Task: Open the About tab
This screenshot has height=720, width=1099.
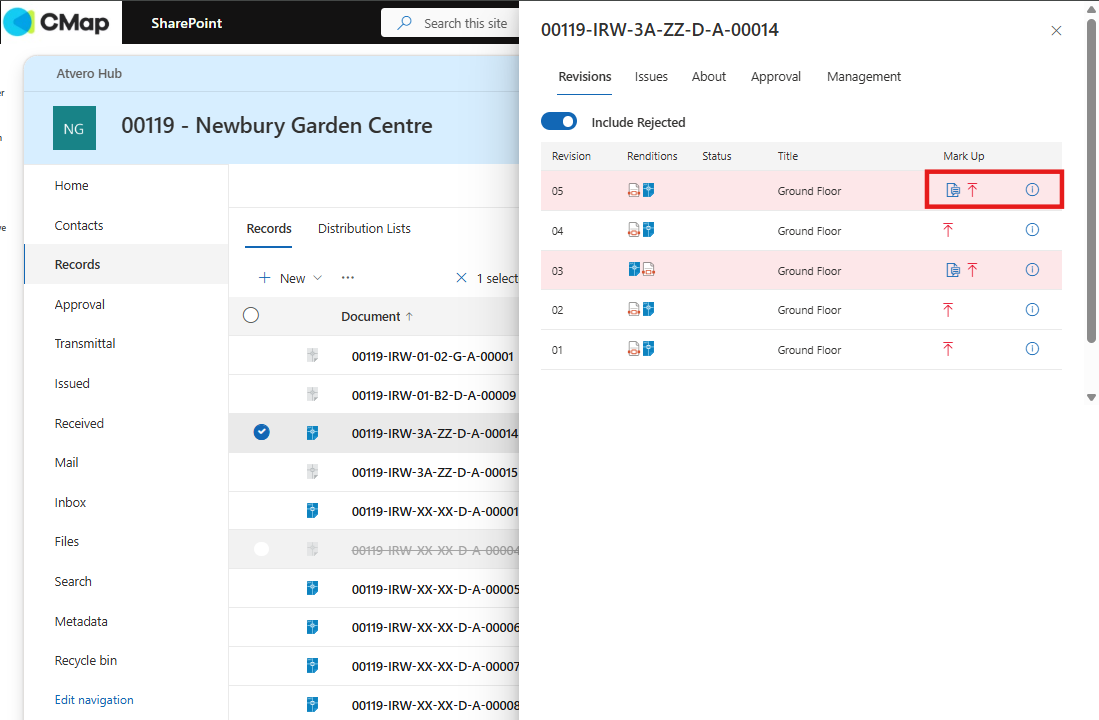Action: pyautogui.click(x=709, y=76)
